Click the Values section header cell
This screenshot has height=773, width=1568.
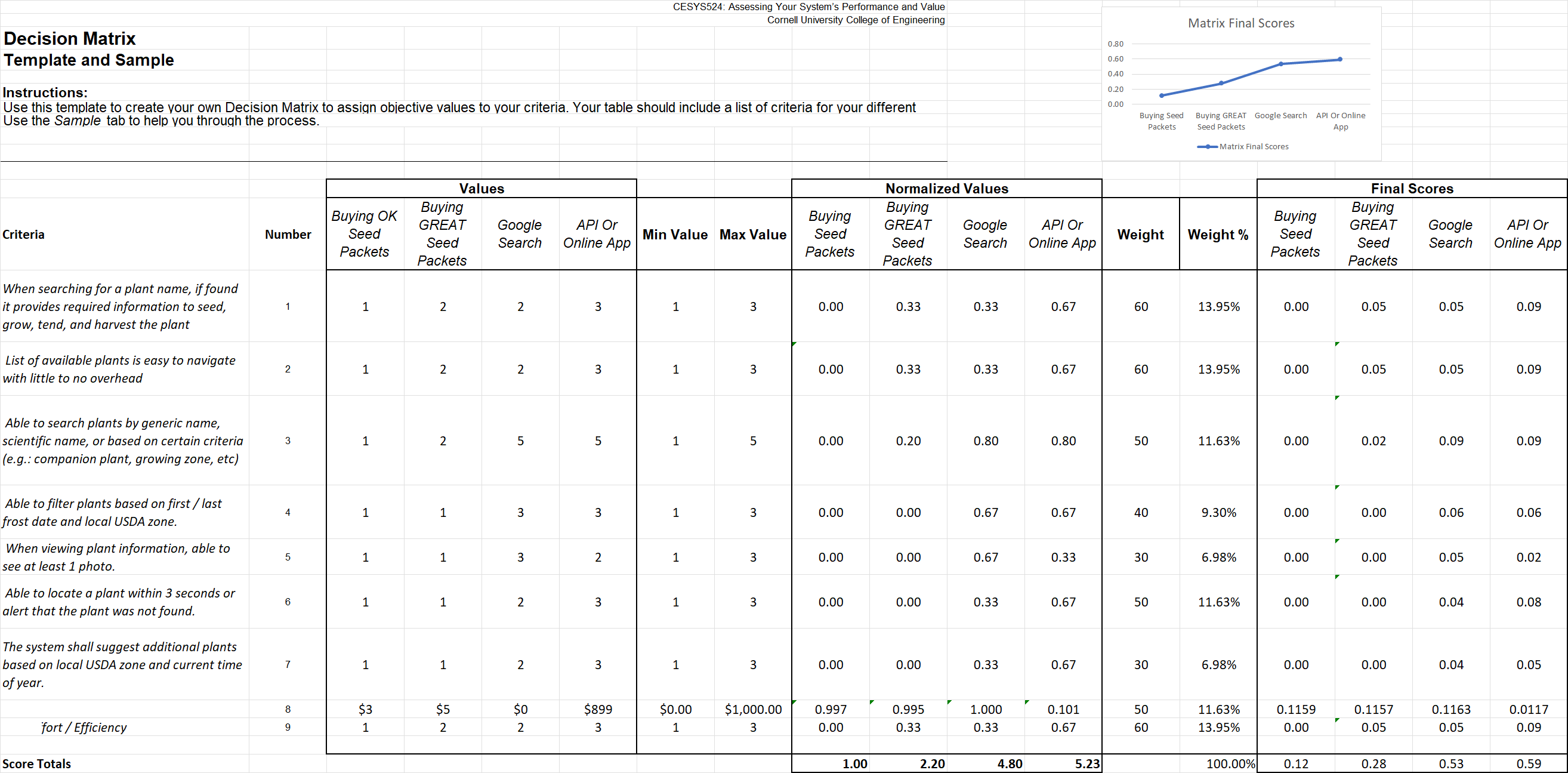pos(481,189)
